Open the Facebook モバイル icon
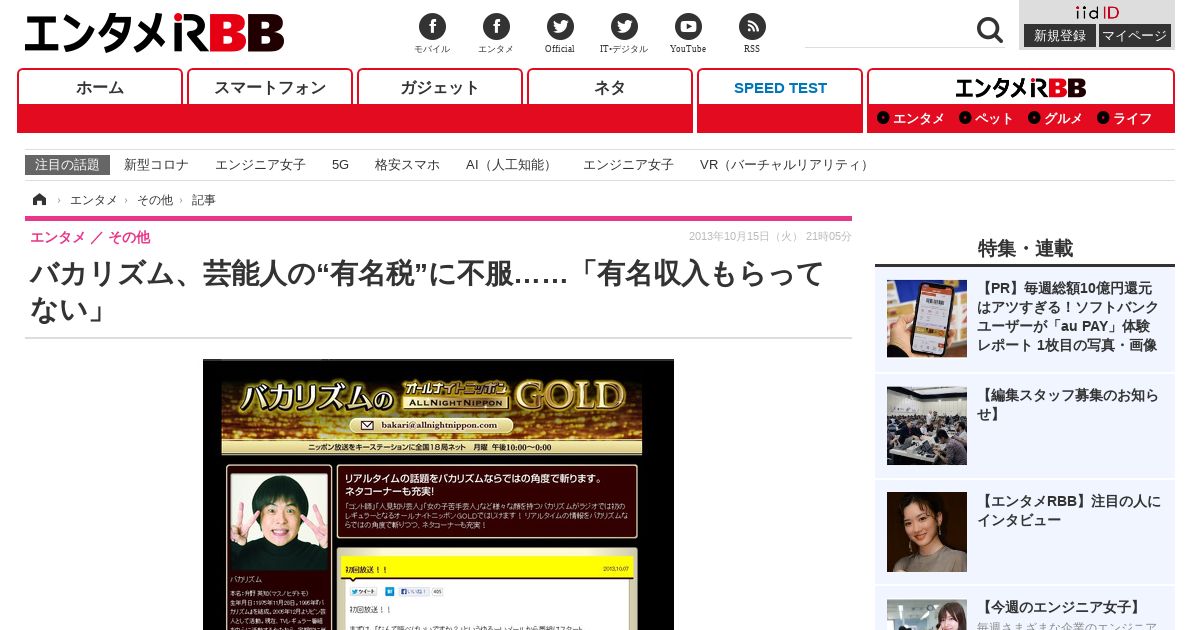Image resolution: width=1200 pixels, height=630 pixels. [432, 27]
